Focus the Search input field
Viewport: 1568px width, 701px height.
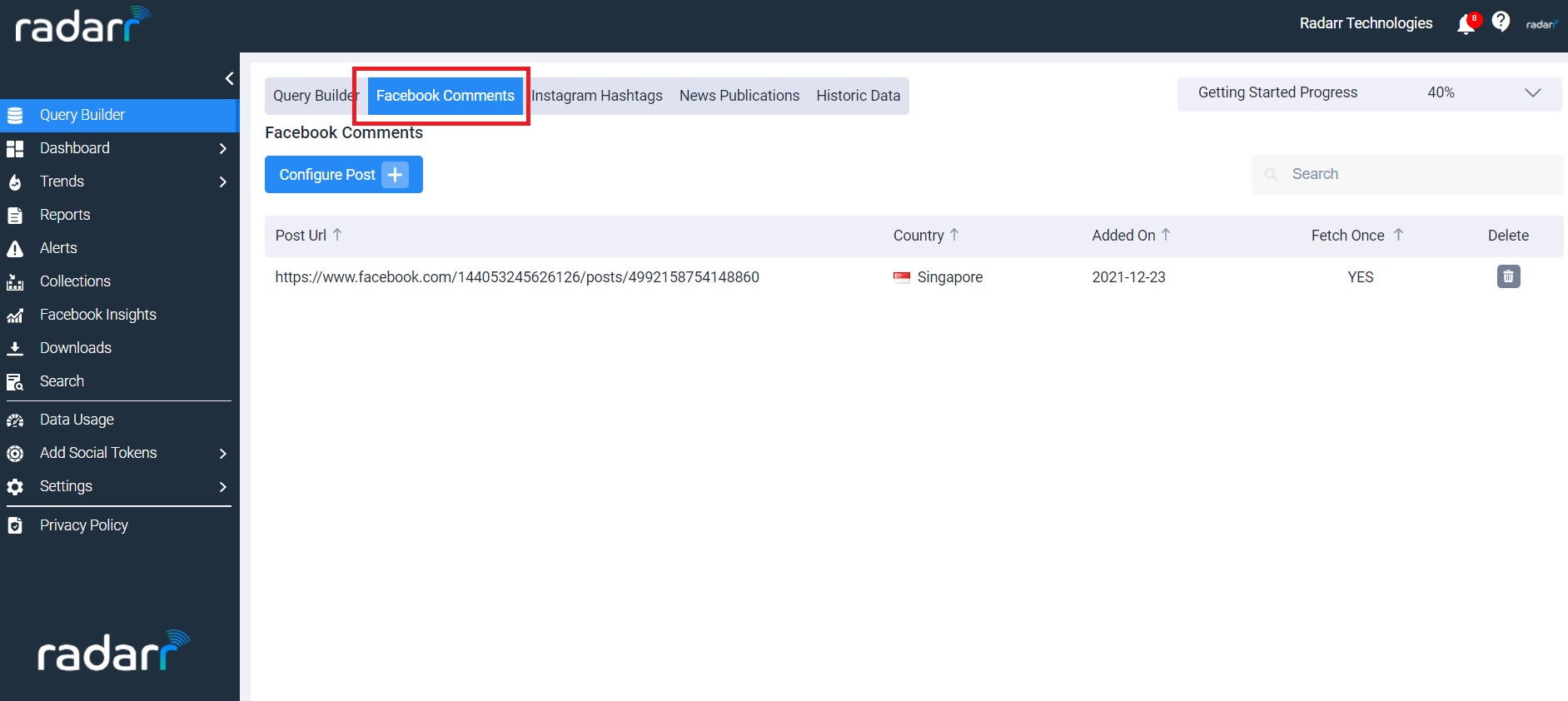1407,174
